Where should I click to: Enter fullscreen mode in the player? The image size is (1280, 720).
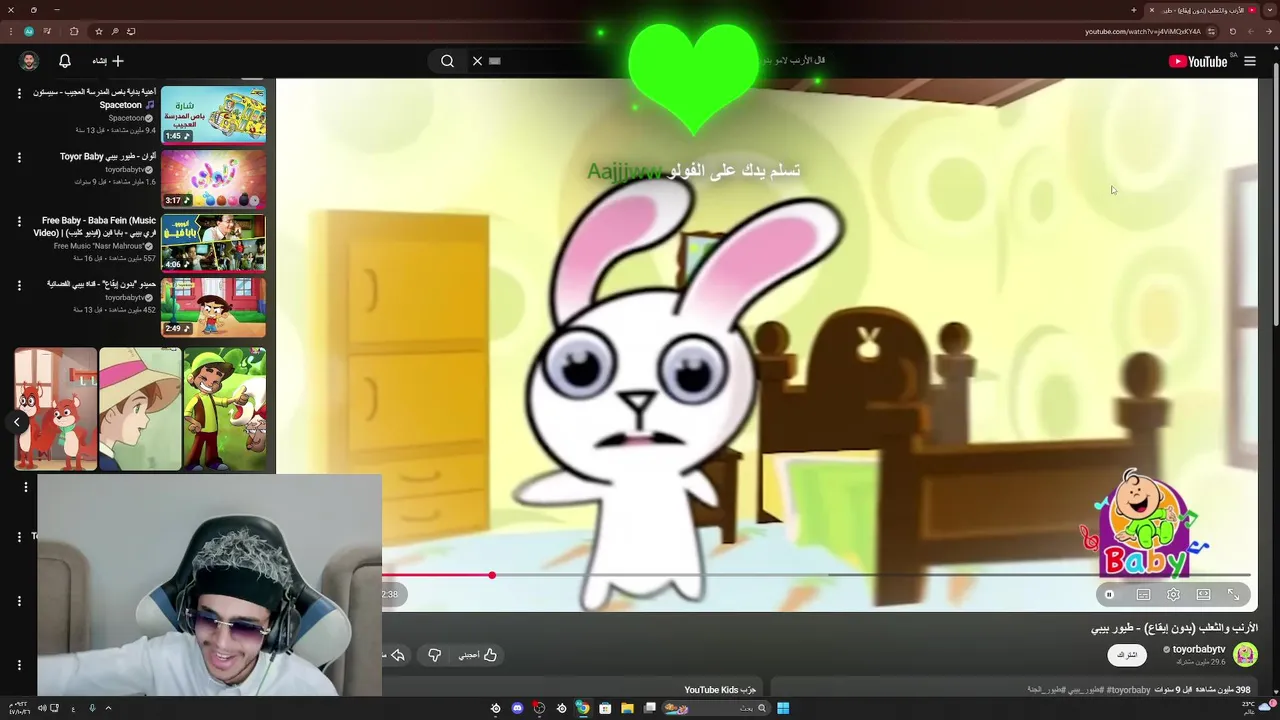click(x=1234, y=595)
